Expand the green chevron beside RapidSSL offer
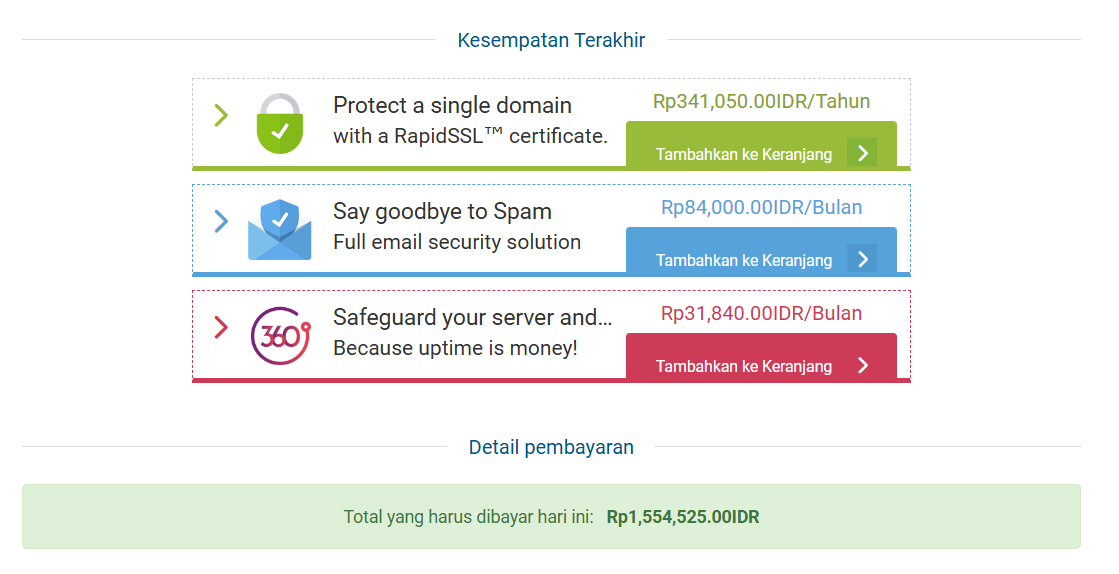Viewport: 1119px width, 574px height. coord(221,115)
